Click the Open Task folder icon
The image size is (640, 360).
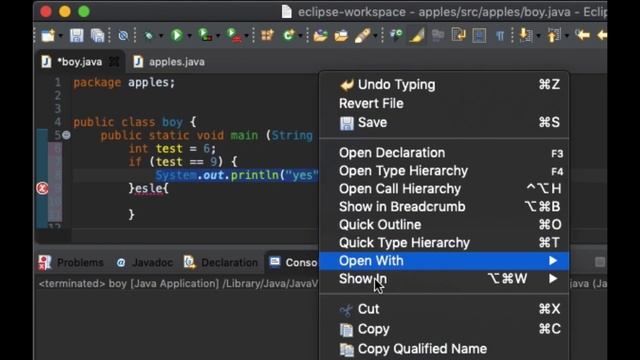(x=341, y=36)
